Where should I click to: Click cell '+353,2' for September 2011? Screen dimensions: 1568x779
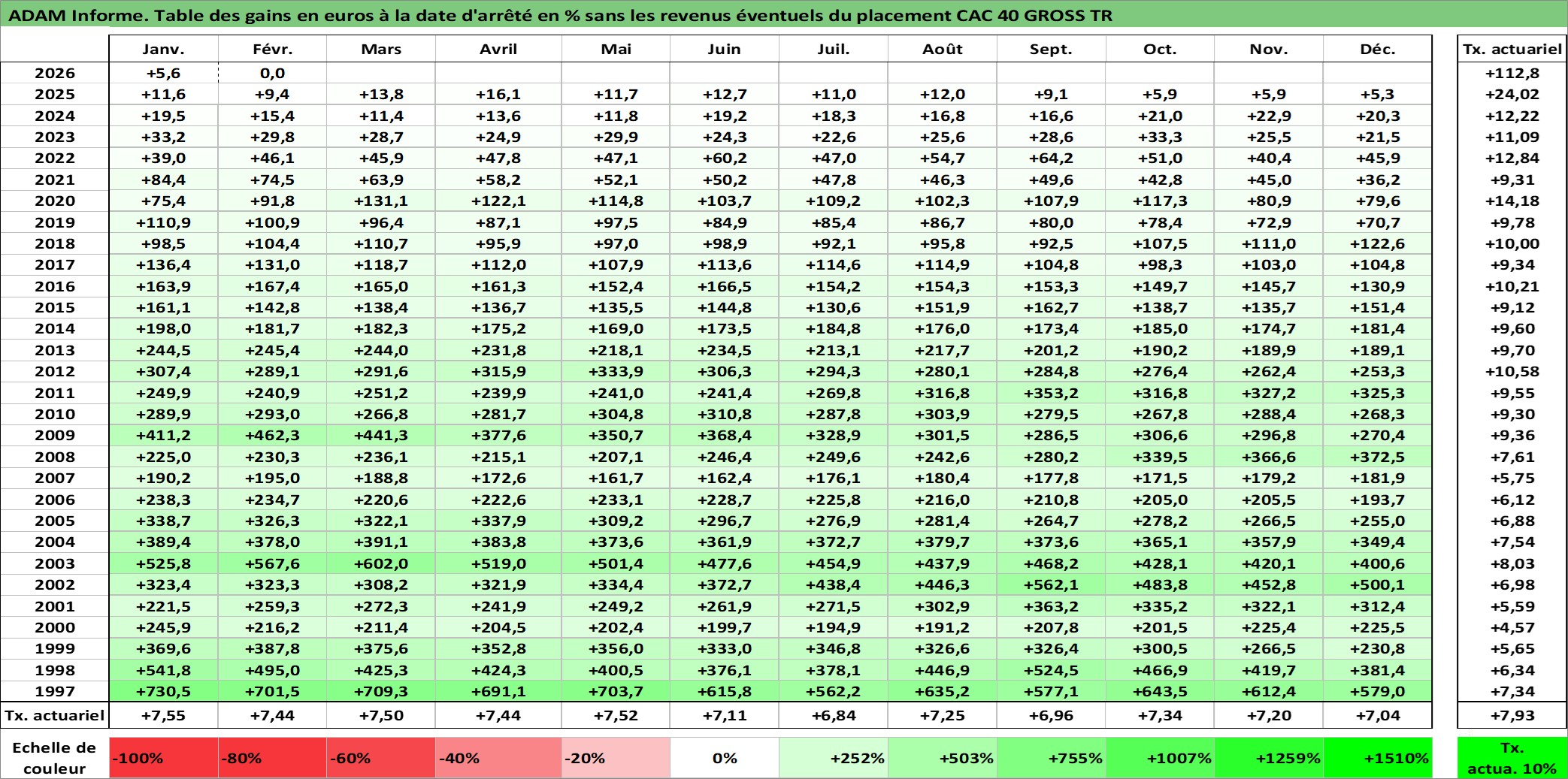(1051, 393)
